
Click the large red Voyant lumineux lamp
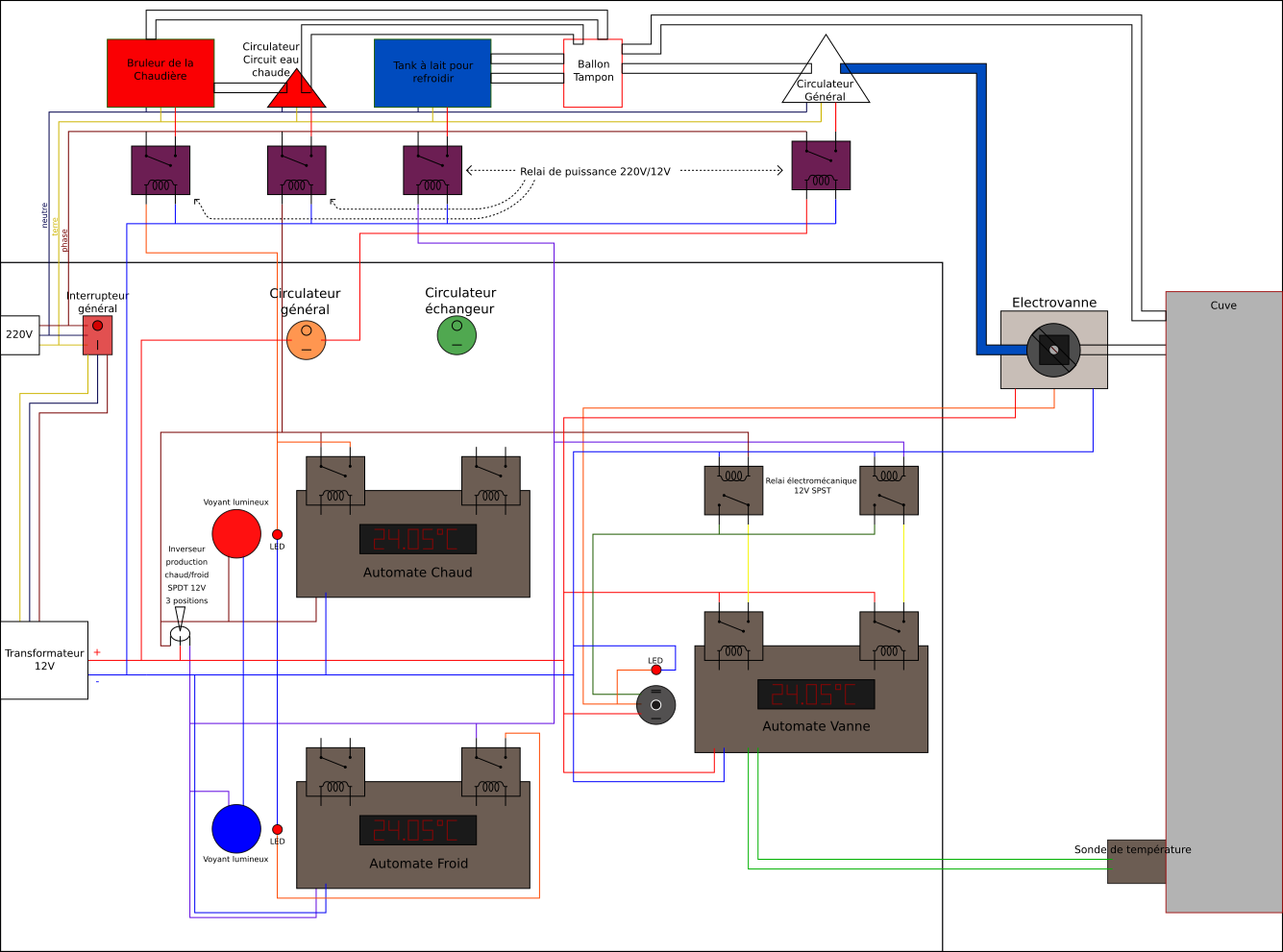click(236, 533)
